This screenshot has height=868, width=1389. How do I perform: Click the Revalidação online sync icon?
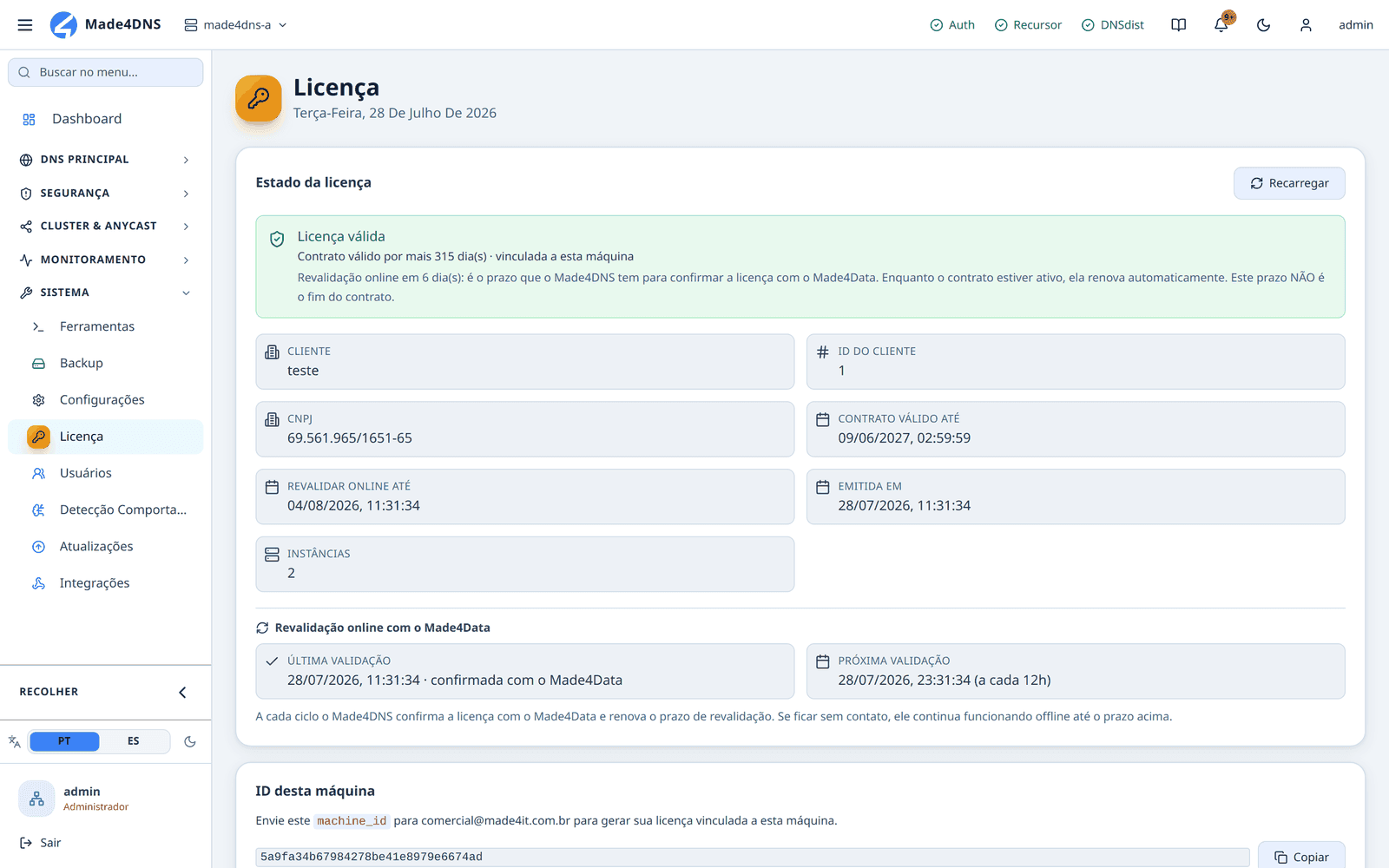[262, 628]
